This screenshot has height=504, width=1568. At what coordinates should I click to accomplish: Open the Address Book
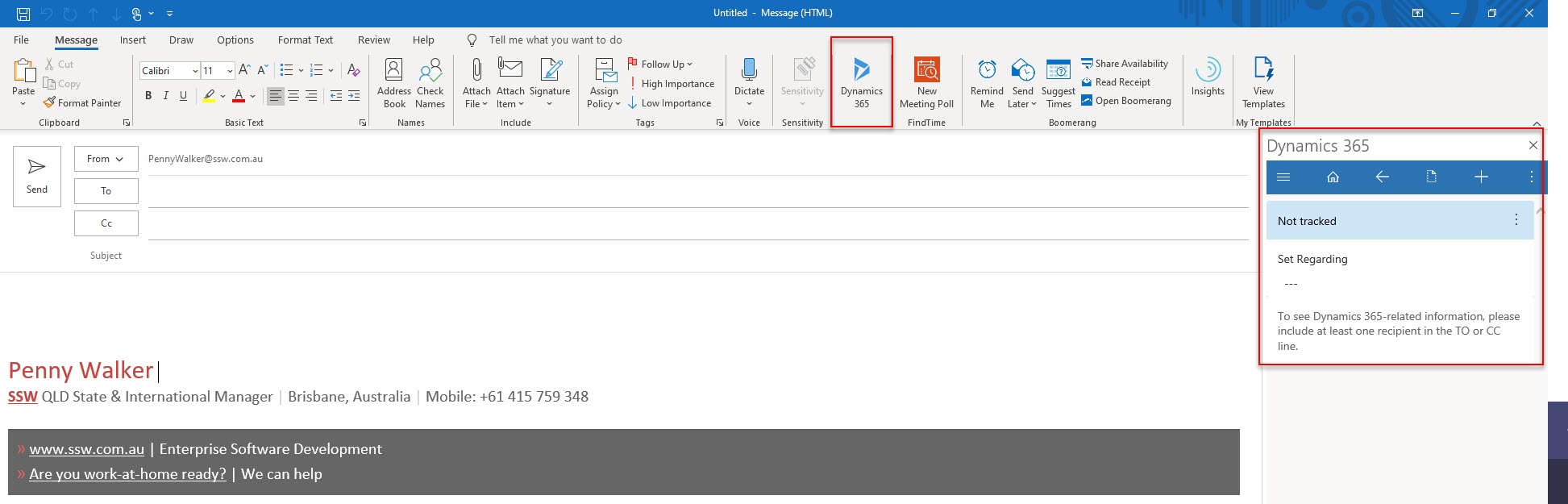394,82
